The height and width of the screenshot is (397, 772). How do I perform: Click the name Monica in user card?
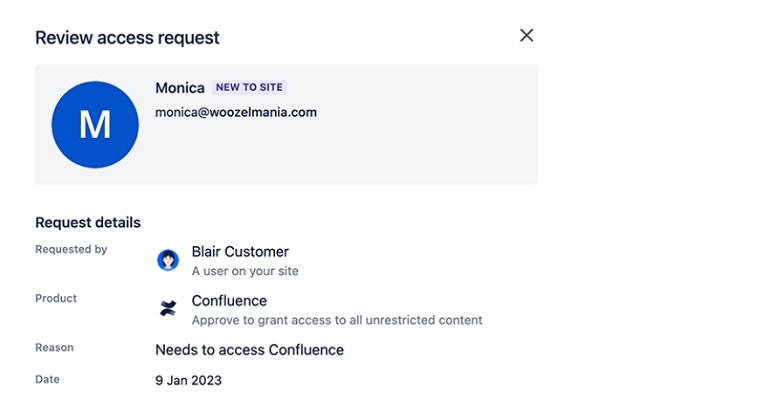point(180,88)
